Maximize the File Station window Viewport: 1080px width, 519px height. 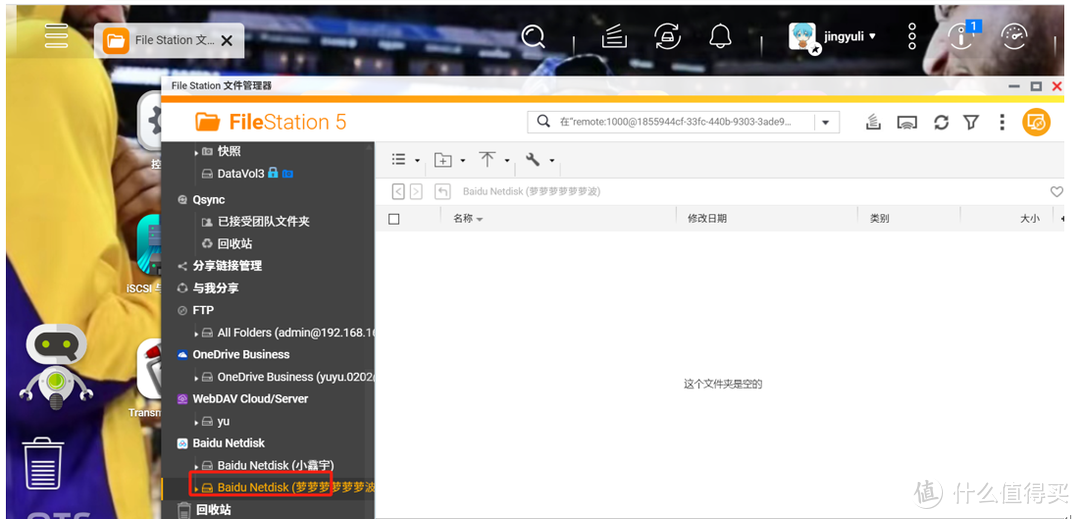coord(1036,87)
